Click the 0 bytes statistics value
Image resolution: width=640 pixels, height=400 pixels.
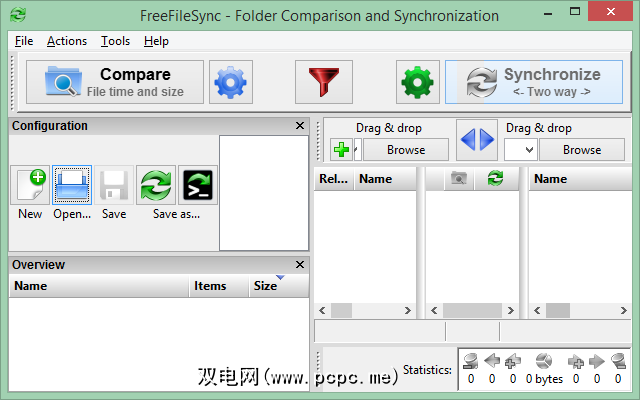pyautogui.click(x=544, y=379)
